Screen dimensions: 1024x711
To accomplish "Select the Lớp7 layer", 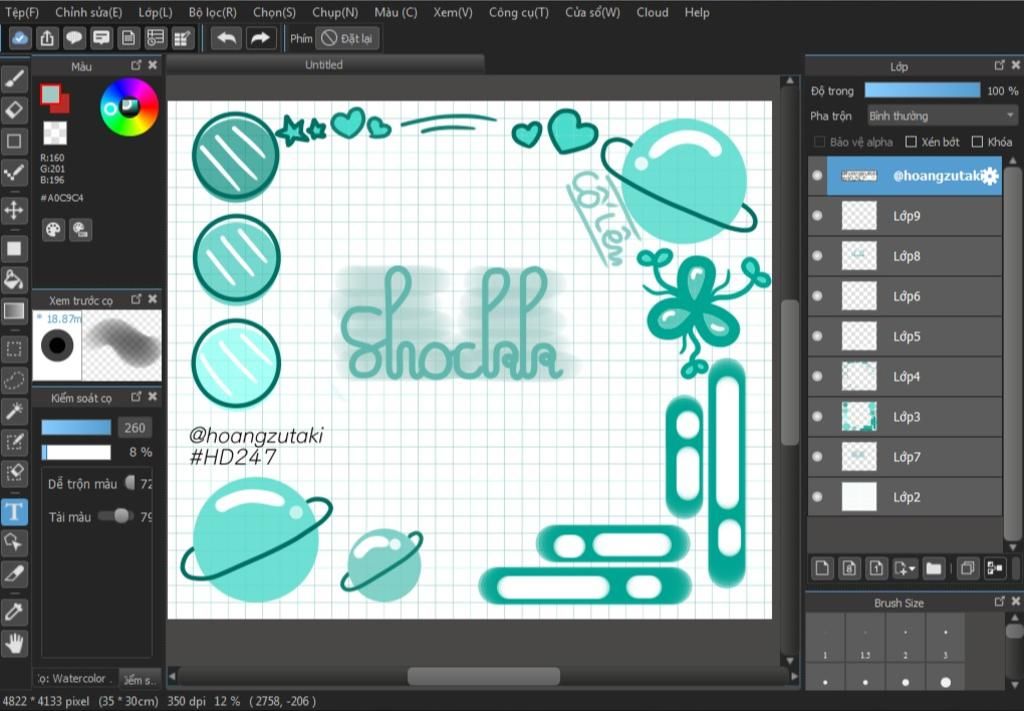I will tap(905, 457).
